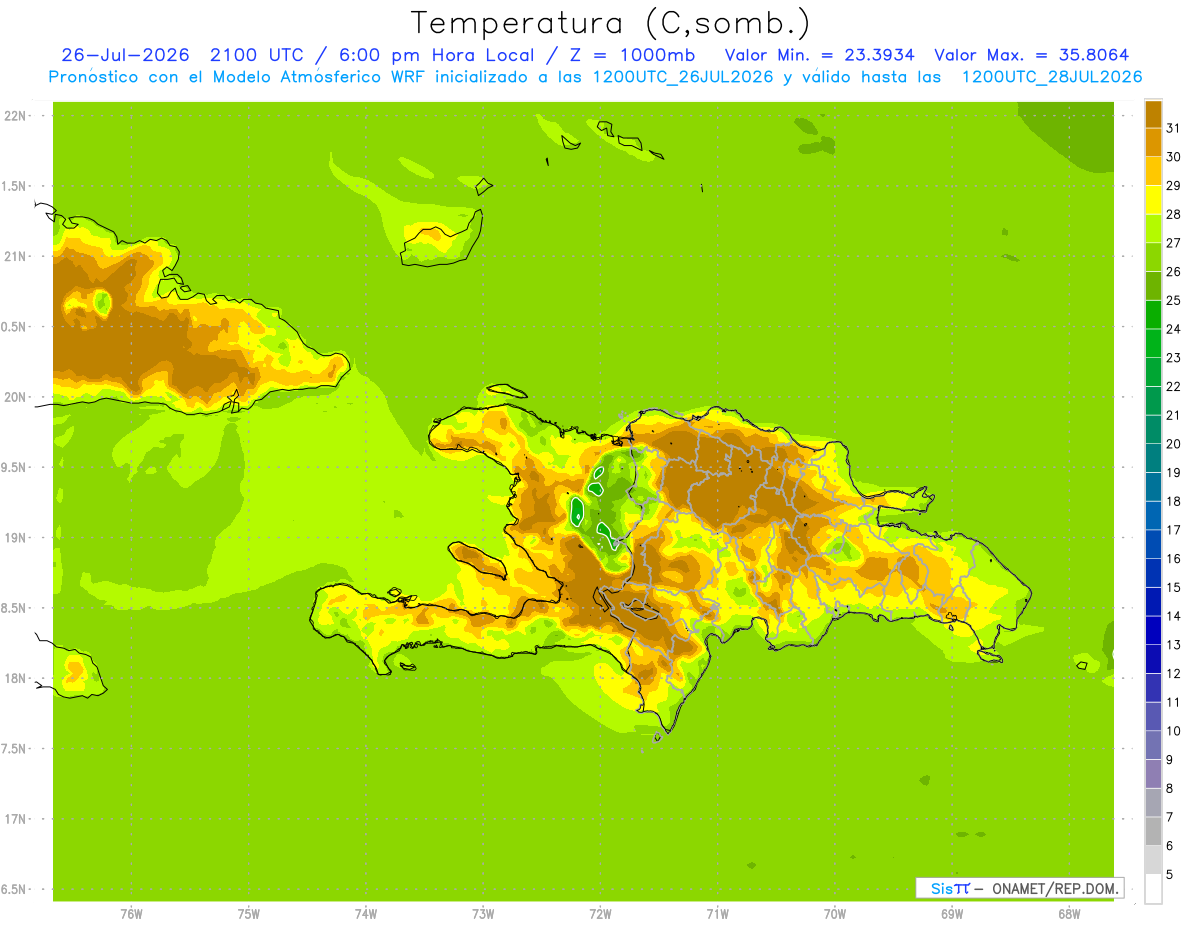Click the "68W" longitude axis label
Screen dimensions: 1200x927
[1069, 914]
